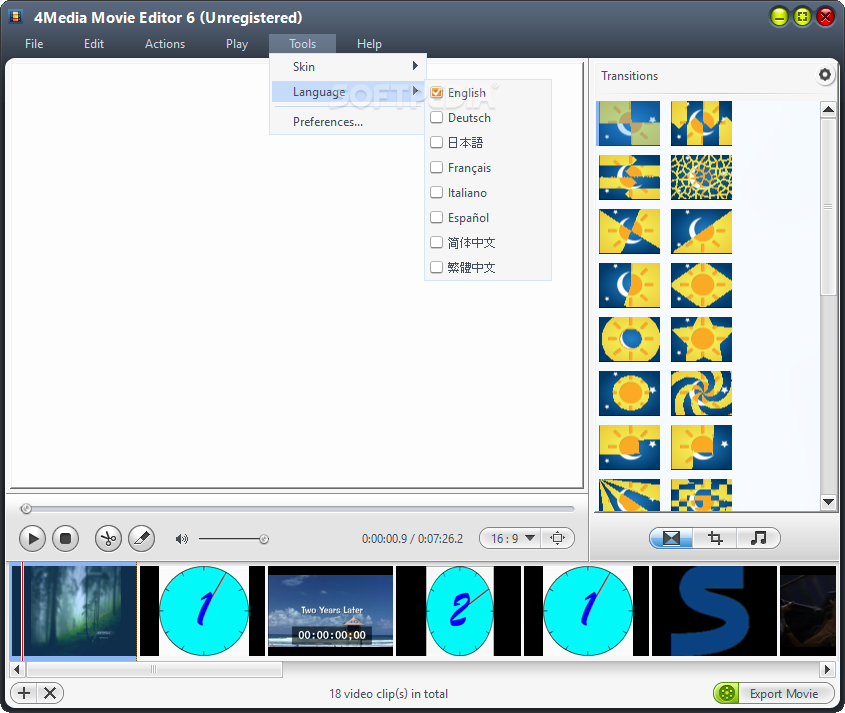Check the 繁體中文 language option
The width and height of the screenshot is (845, 713).
click(x=436, y=267)
